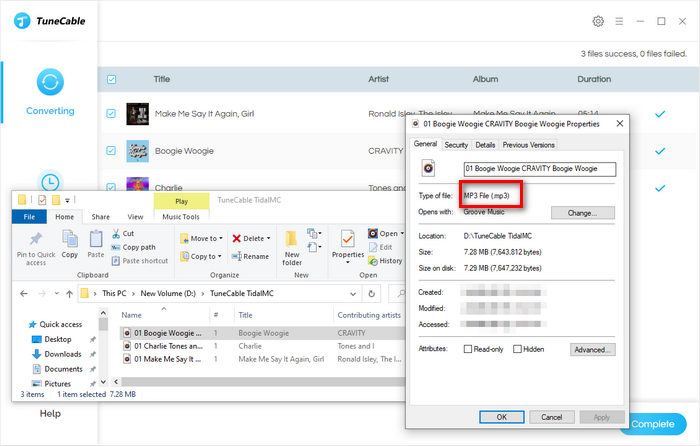Click the Edit icon in Open group
The width and height of the screenshot is (700, 446).
click(x=373, y=247)
